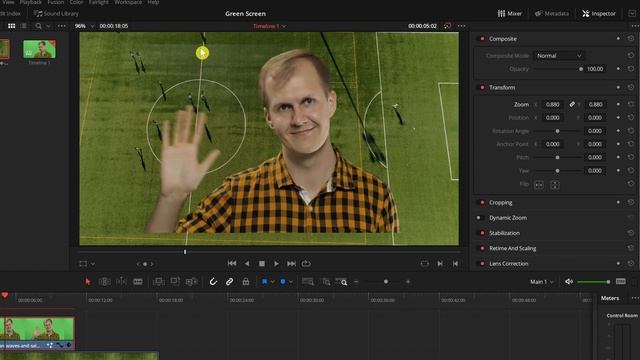Viewport: 640px width, 360px height.
Task: Select the green screen clip on the timeline
Action: click(37, 333)
